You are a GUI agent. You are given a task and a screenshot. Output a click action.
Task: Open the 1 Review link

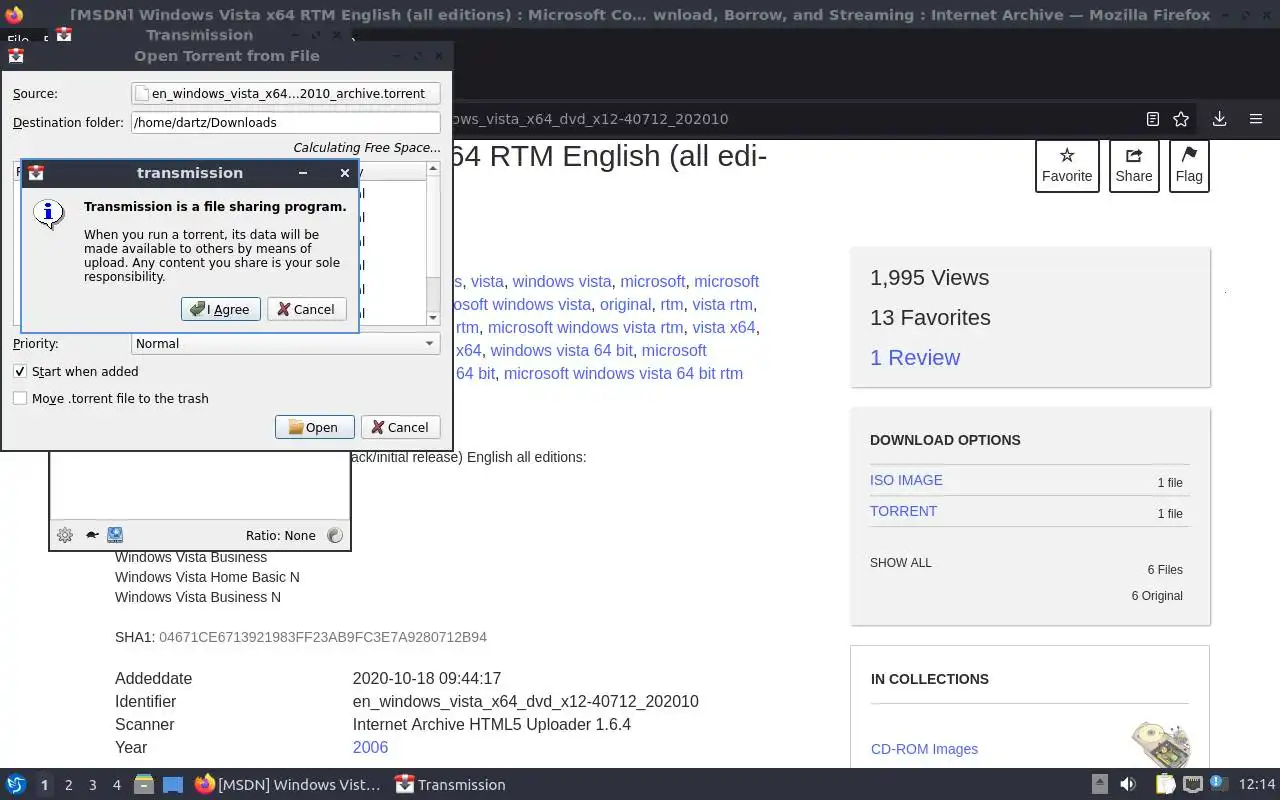[915, 358]
